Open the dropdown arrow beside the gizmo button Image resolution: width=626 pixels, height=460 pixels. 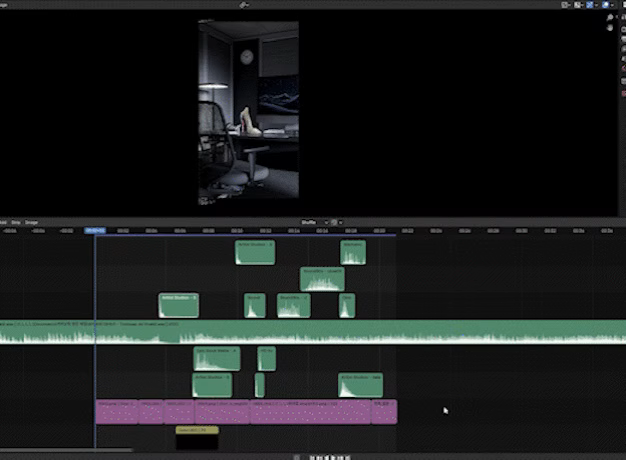596,5
